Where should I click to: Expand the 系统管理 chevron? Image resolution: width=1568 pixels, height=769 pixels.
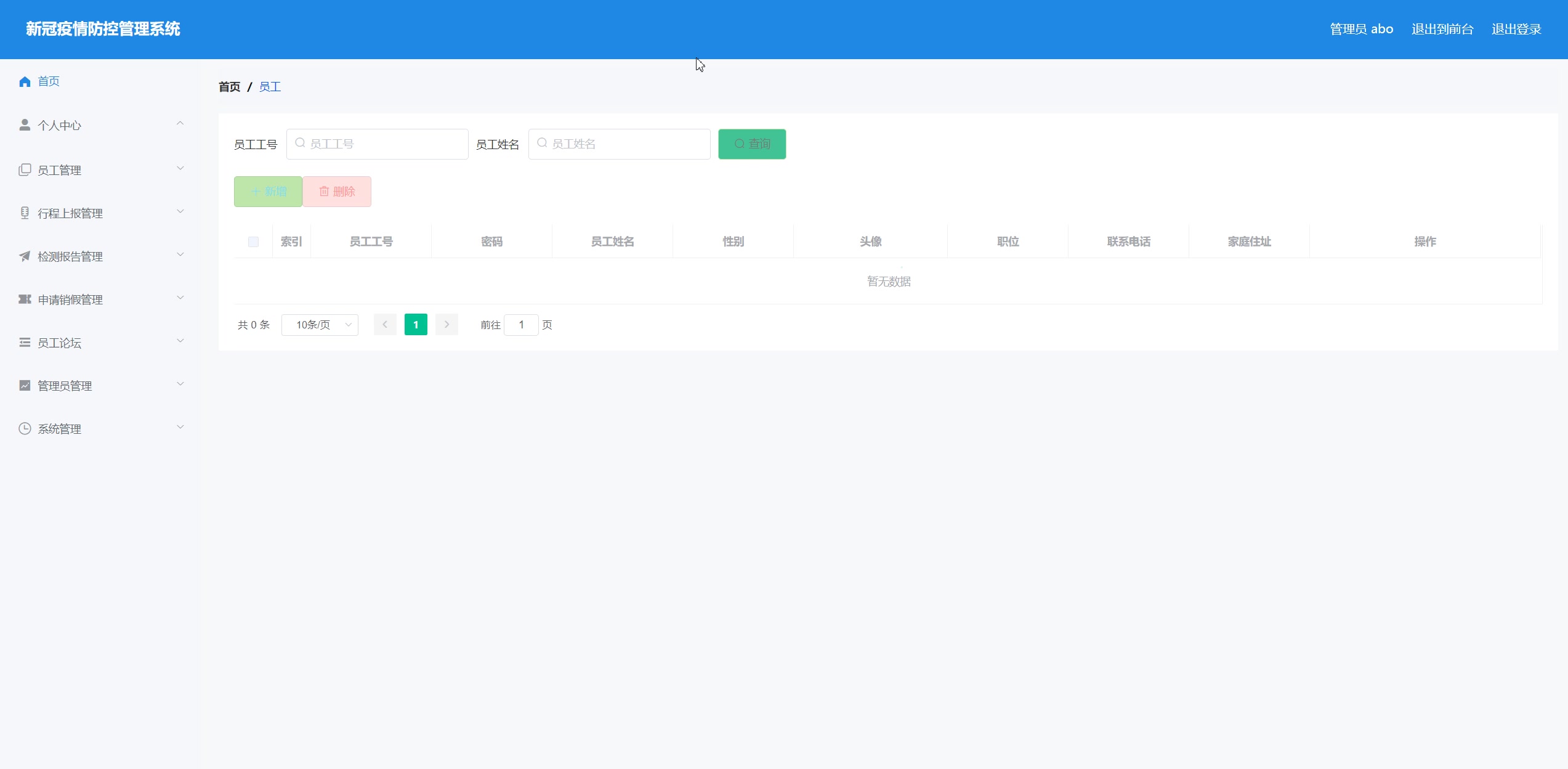180,427
